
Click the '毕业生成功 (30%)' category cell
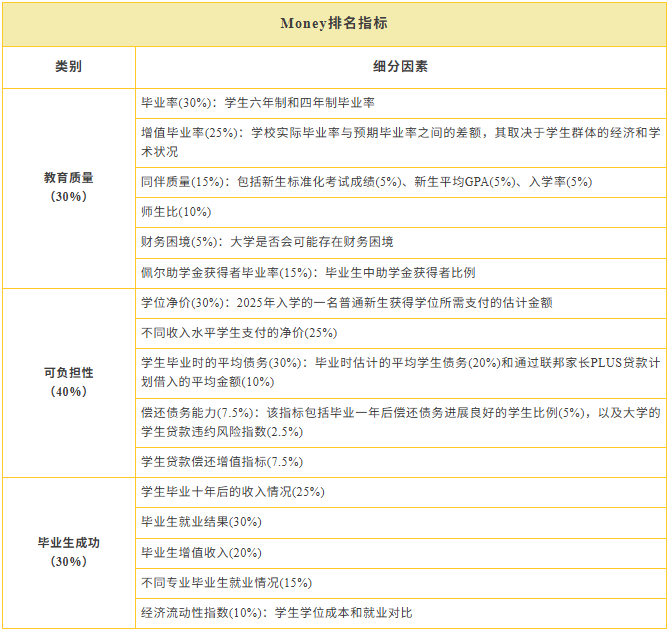(x=68, y=552)
